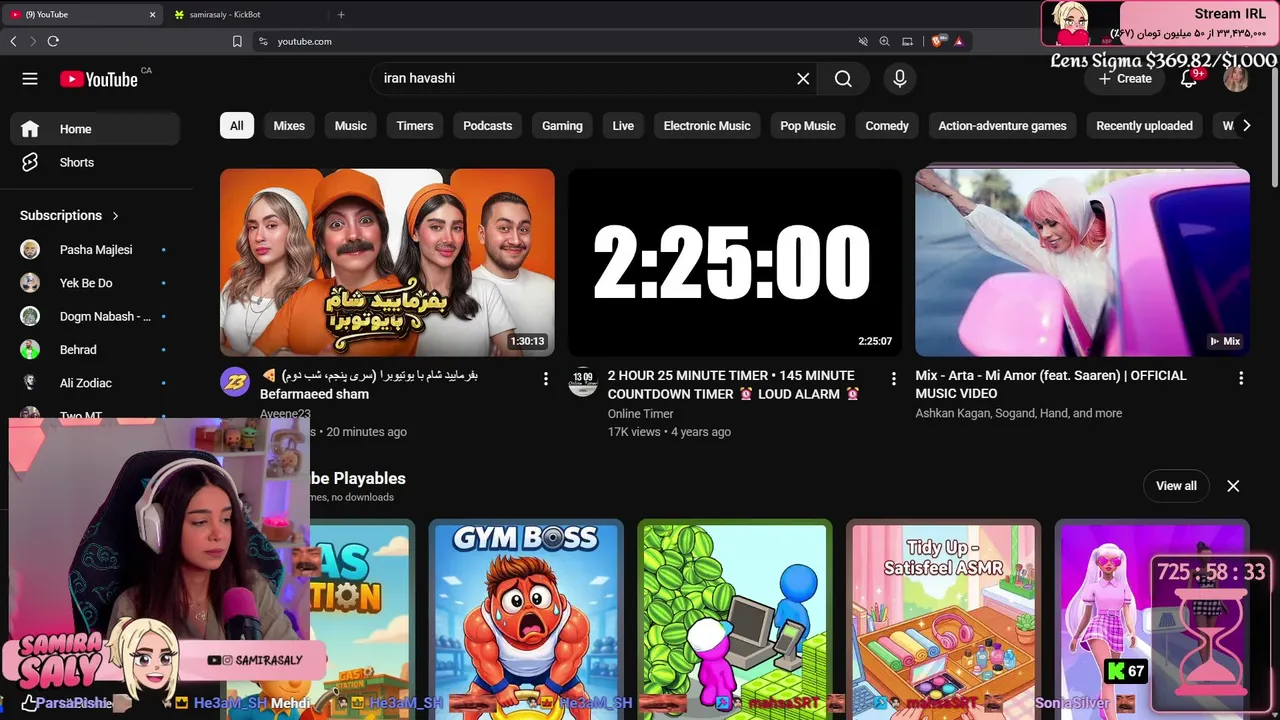Screen dimensions: 1280x720
Task: Run search with the magnifier button
Action: (843, 79)
